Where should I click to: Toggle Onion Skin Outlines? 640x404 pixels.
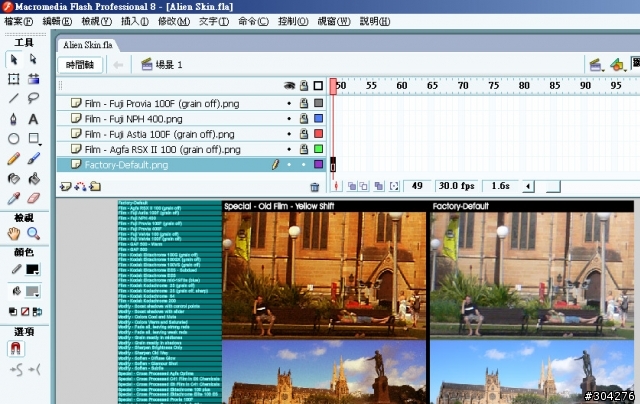coord(363,186)
